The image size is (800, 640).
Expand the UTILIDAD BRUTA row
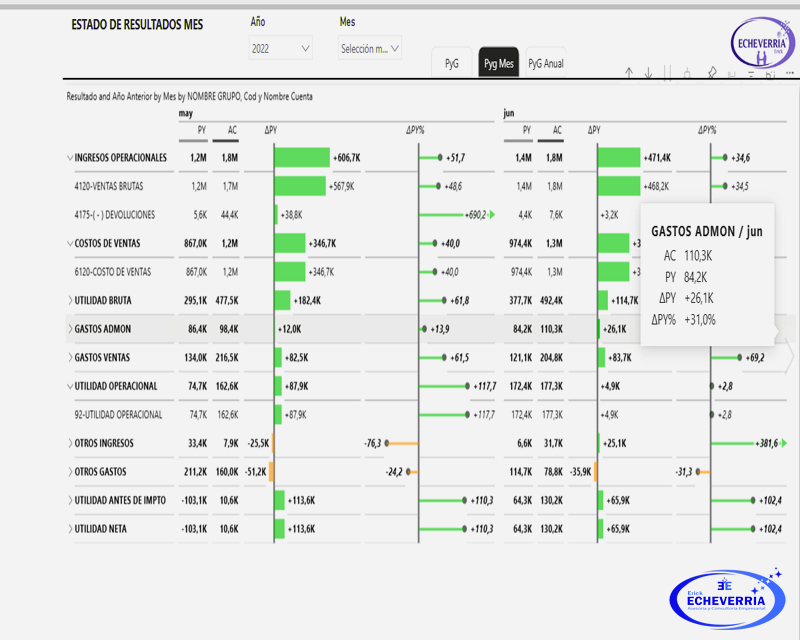69,300
